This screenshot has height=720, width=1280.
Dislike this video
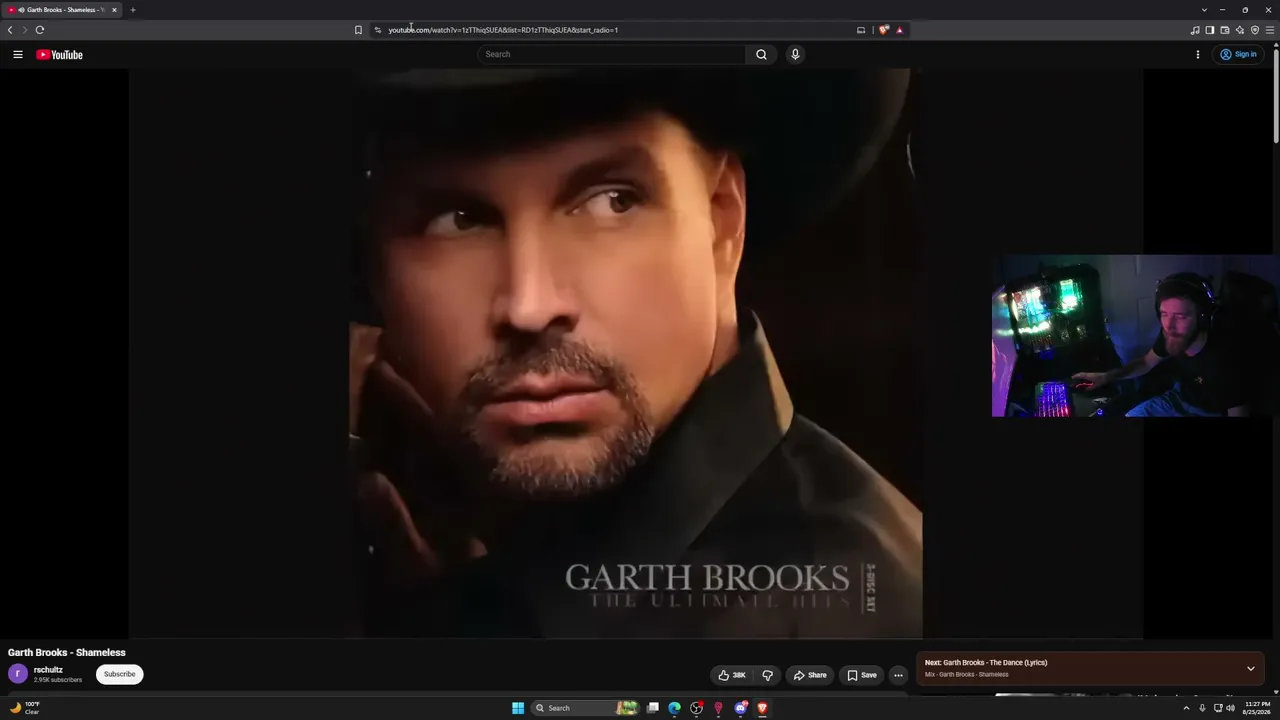(767, 675)
